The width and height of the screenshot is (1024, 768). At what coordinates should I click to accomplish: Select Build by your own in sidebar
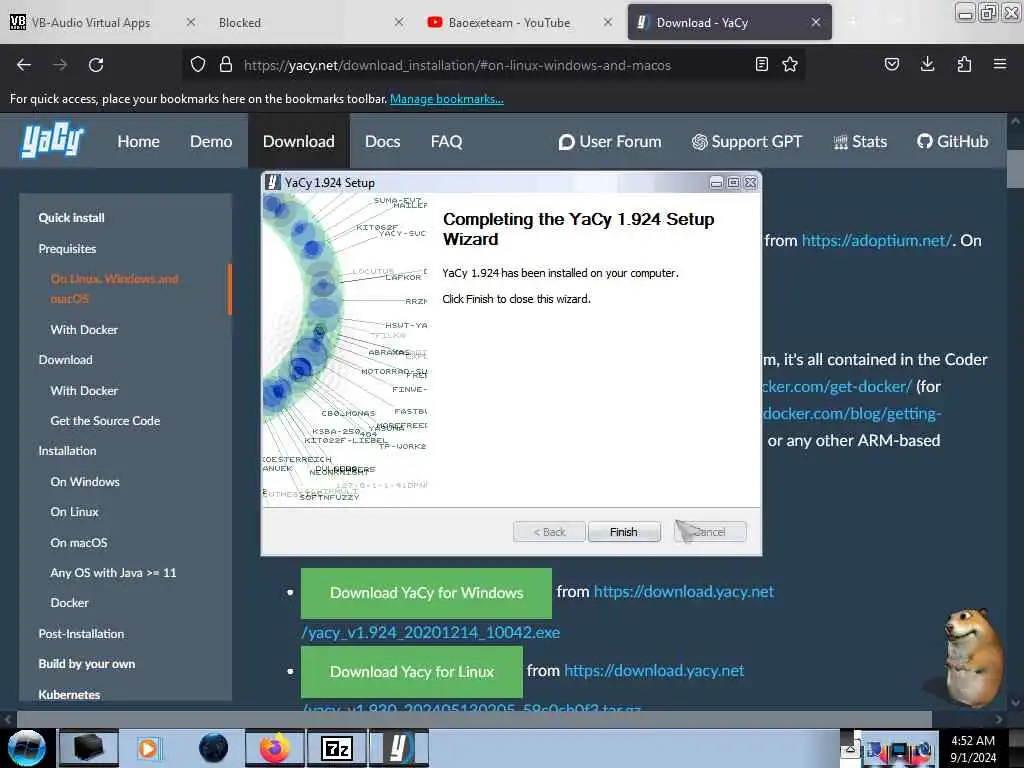(x=87, y=664)
